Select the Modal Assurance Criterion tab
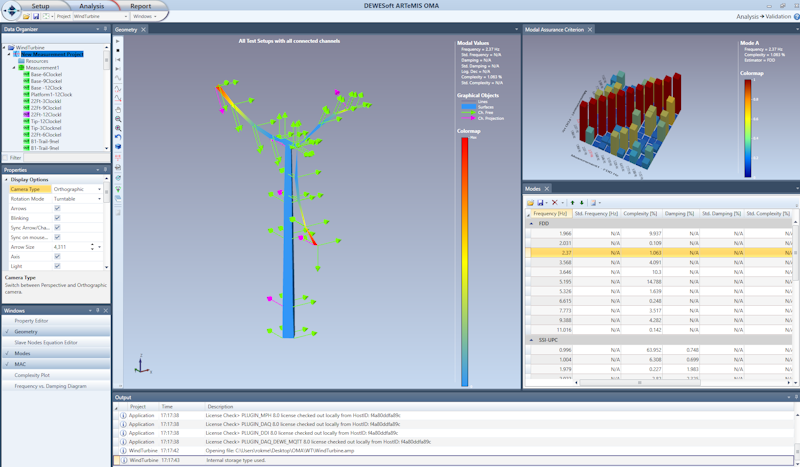The image size is (800, 467). click(x=554, y=30)
